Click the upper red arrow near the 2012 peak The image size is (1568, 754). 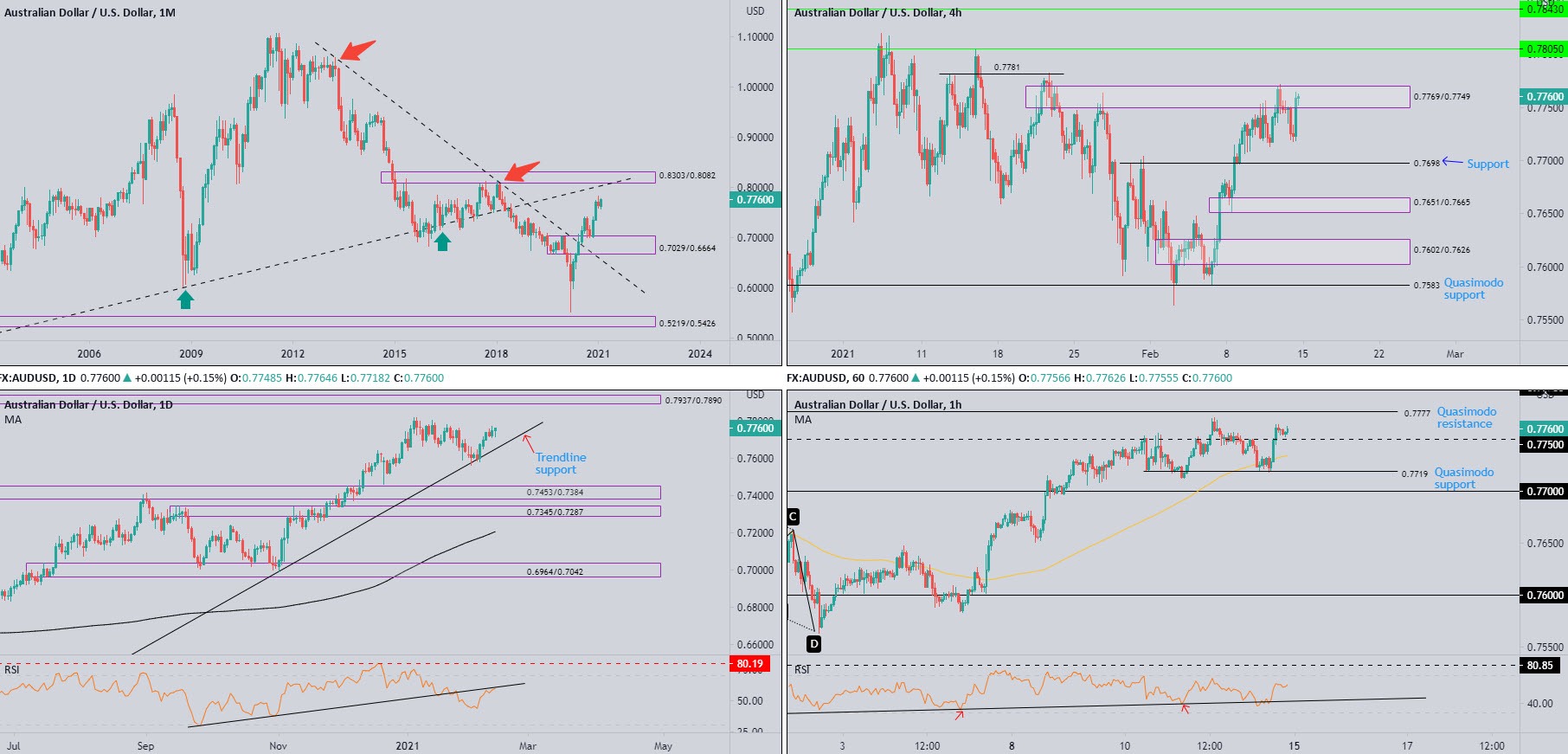click(x=357, y=50)
